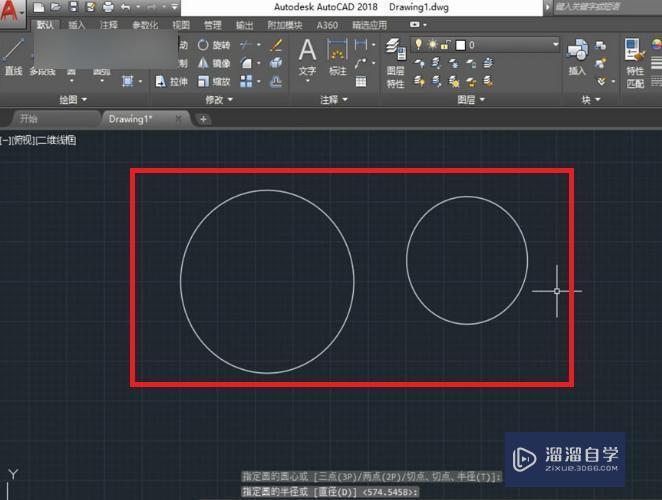Click the keyword search field
The height and width of the screenshot is (500, 662).
coord(607,7)
